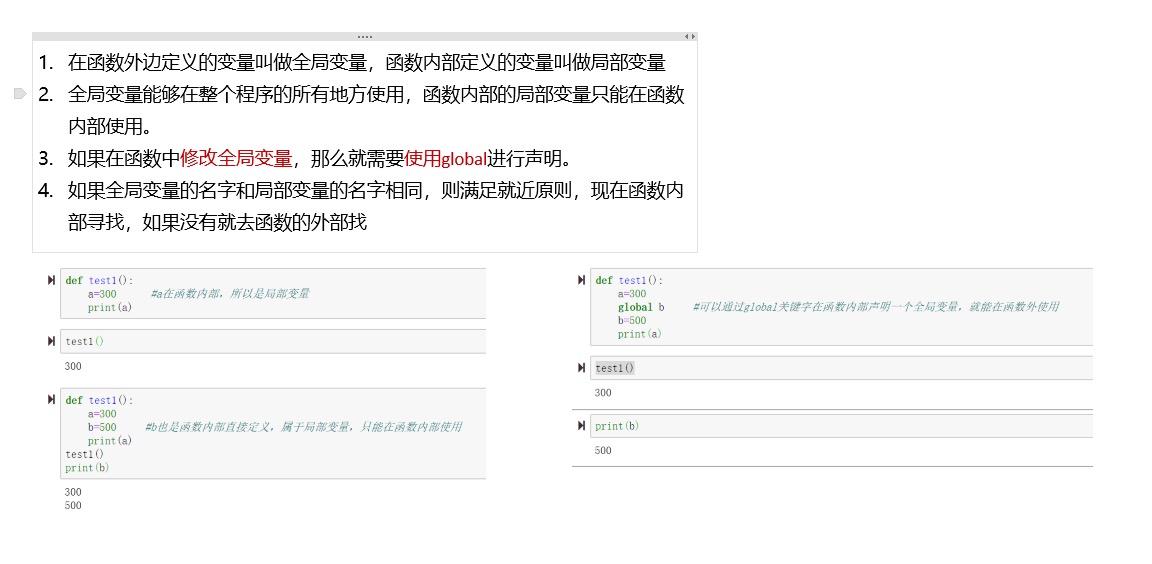This screenshot has height=564, width=1152.
Task: Click paragraph handle icon beside list item 2
Action: 20,94
